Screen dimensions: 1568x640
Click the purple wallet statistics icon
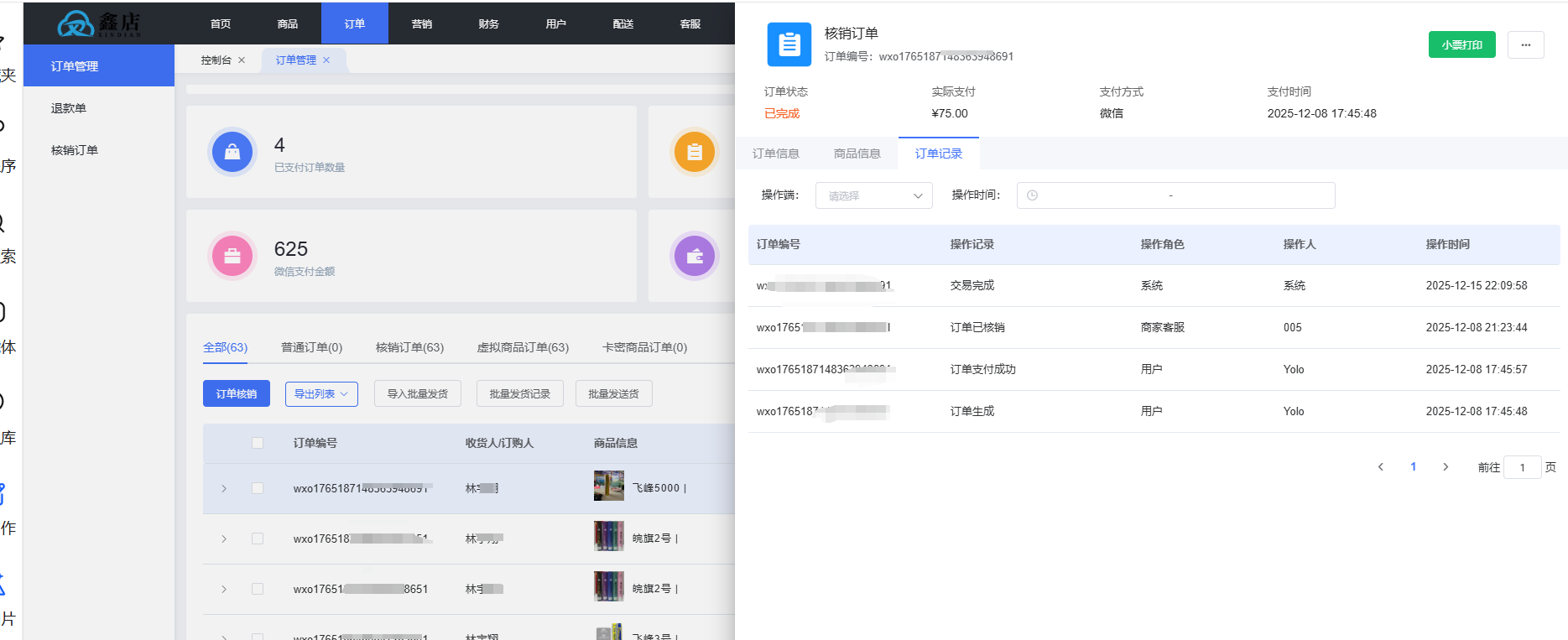pyautogui.click(x=694, y=256)
